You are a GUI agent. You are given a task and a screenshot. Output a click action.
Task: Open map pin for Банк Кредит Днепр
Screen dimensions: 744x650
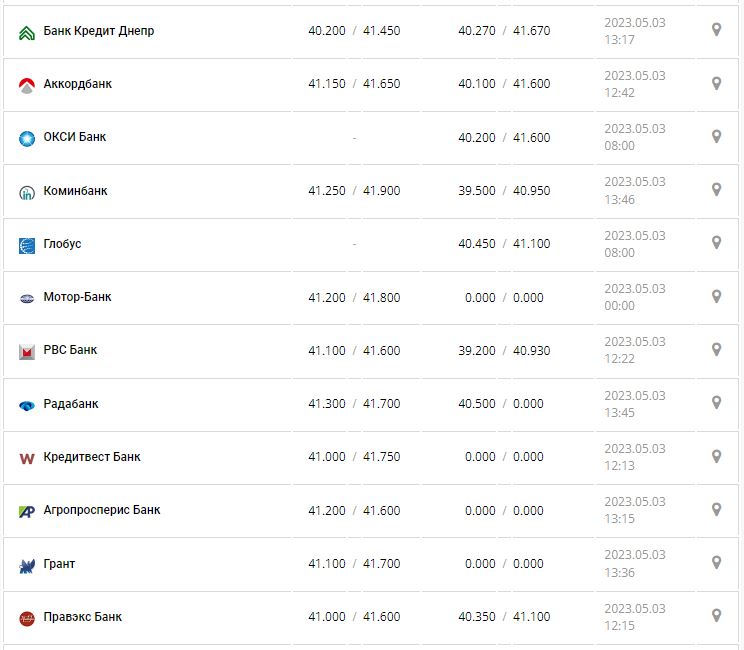pyautogui.click(x=716, y=29)
